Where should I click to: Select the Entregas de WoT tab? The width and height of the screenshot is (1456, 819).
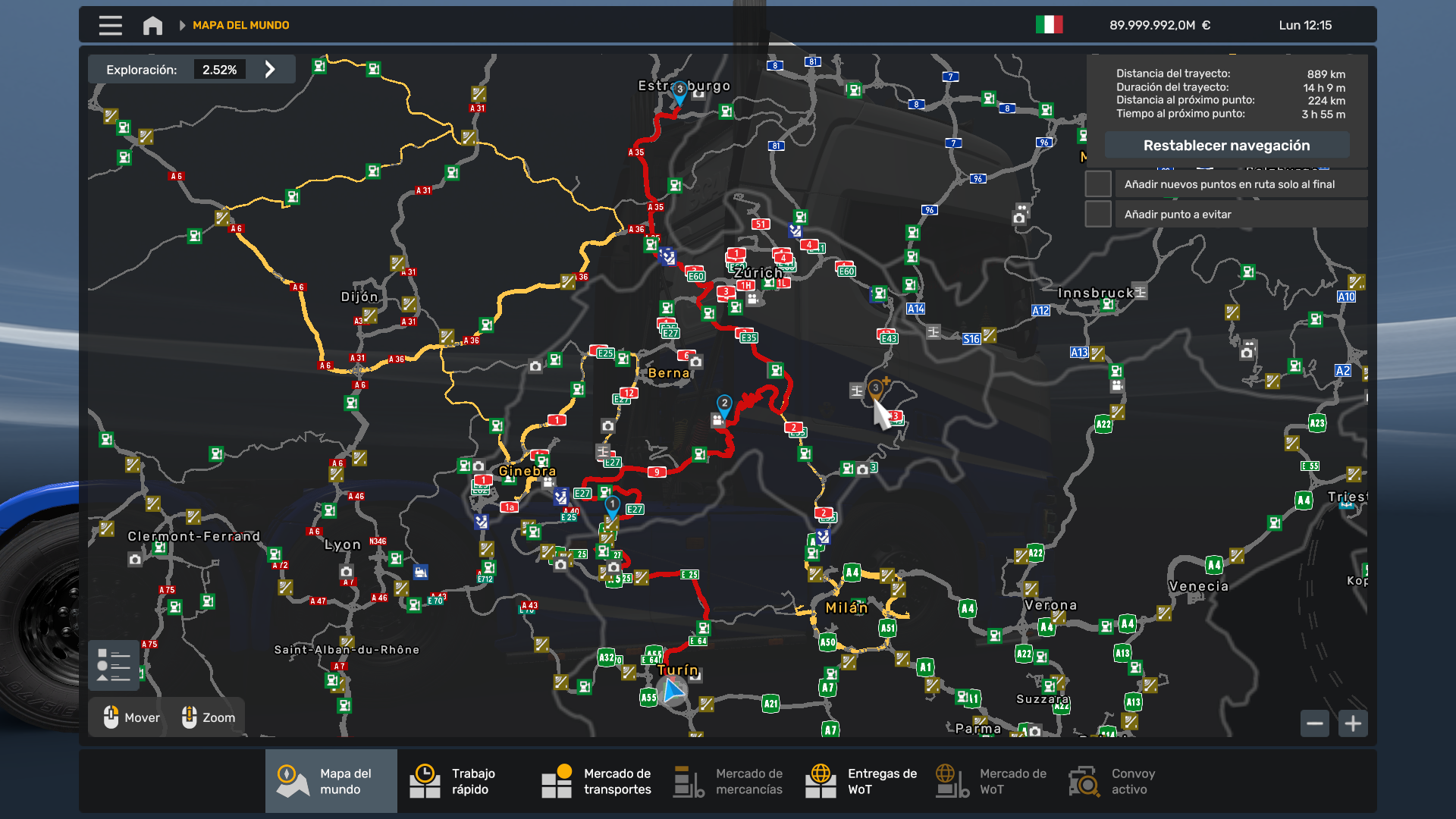(x=861, y=781)
